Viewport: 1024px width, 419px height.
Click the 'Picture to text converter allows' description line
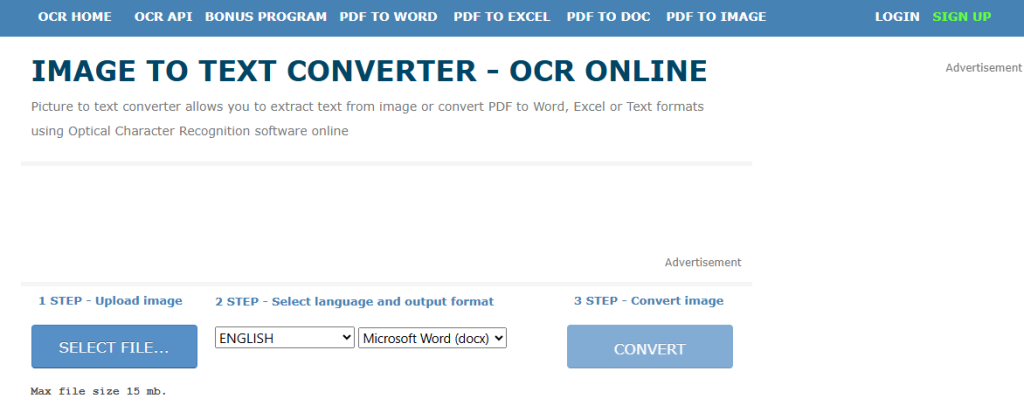(x=367, y=106)
